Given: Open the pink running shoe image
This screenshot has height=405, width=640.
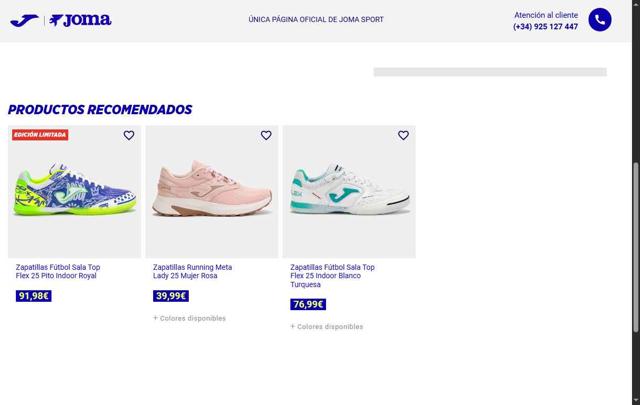Looking at the screenshot, I should pyautogui.click(x=212, y=191).
